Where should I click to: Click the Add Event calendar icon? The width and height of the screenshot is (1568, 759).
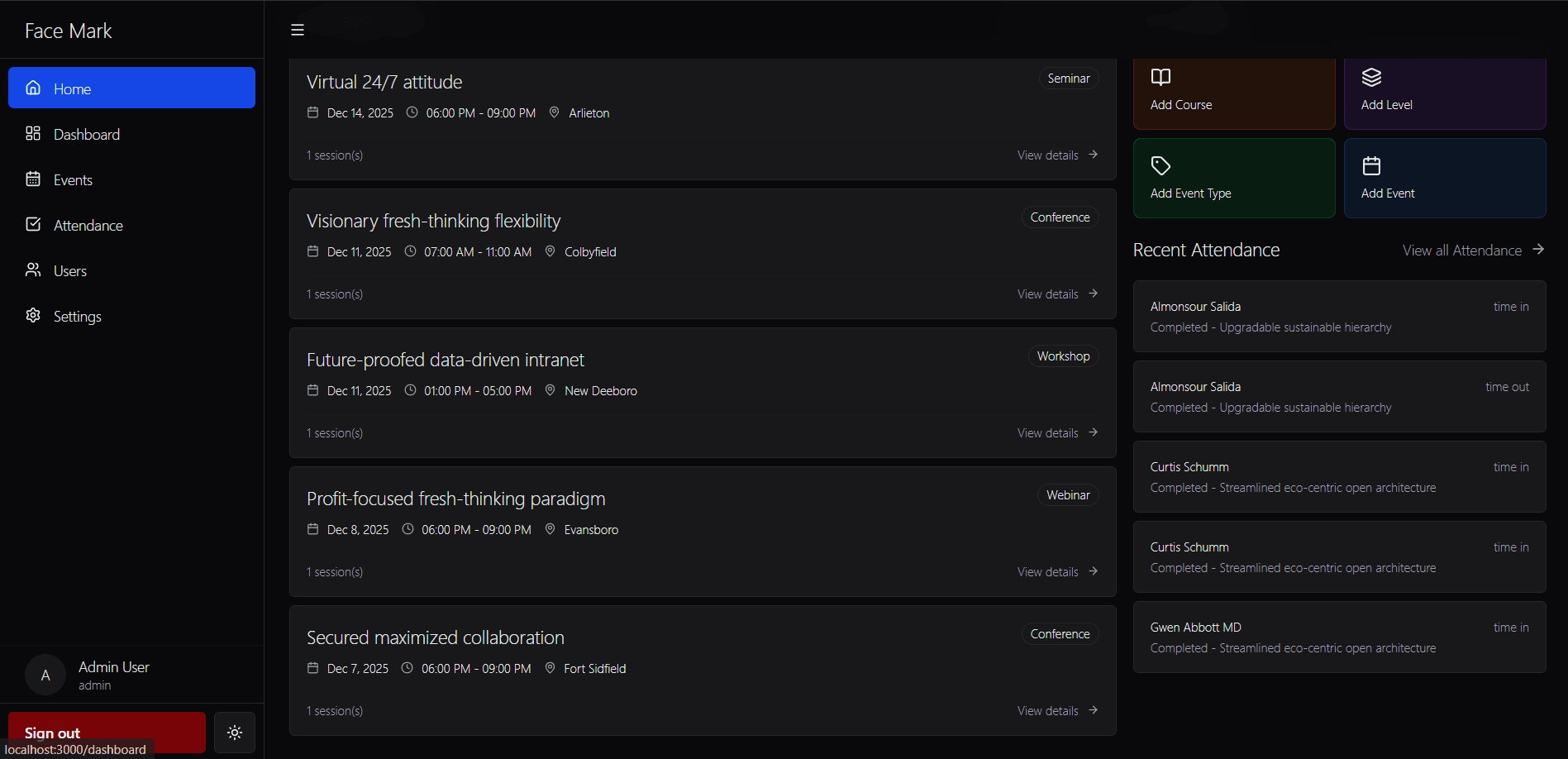[1372, 165]
